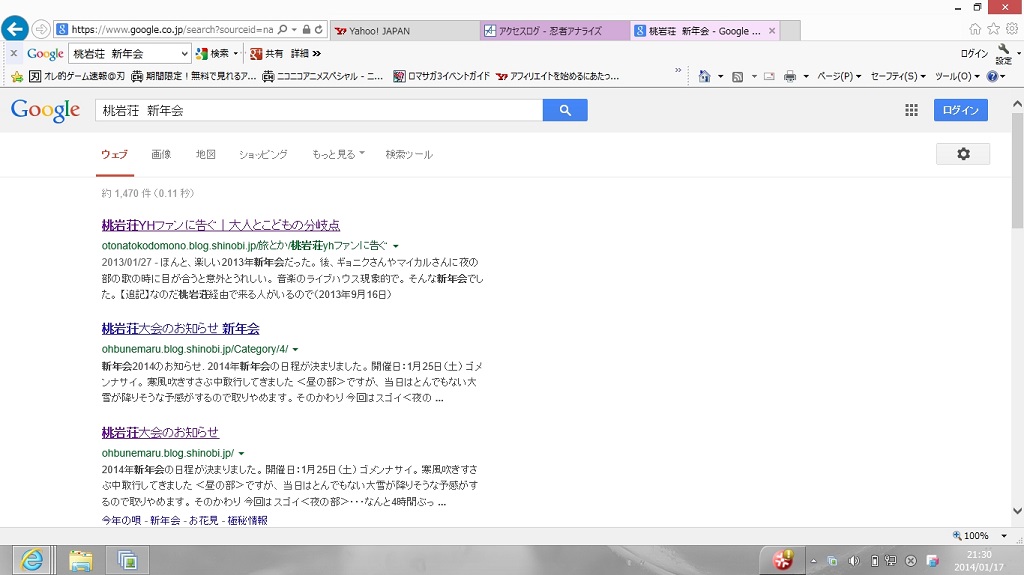1024x575 pixels.
Task: Expand the もっと見る dropdown
Action: pos(338,154)
